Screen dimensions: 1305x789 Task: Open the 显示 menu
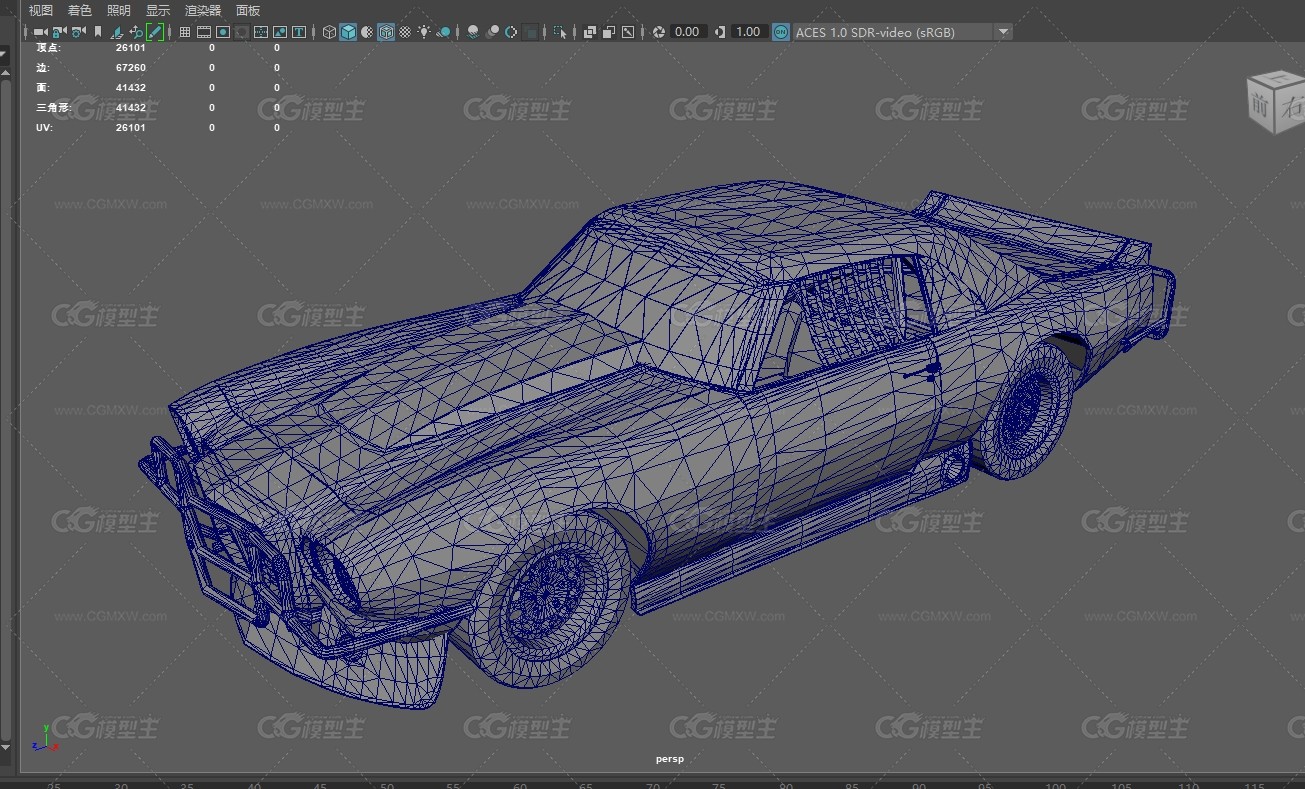pyautogui.click(x=158, y=10)
